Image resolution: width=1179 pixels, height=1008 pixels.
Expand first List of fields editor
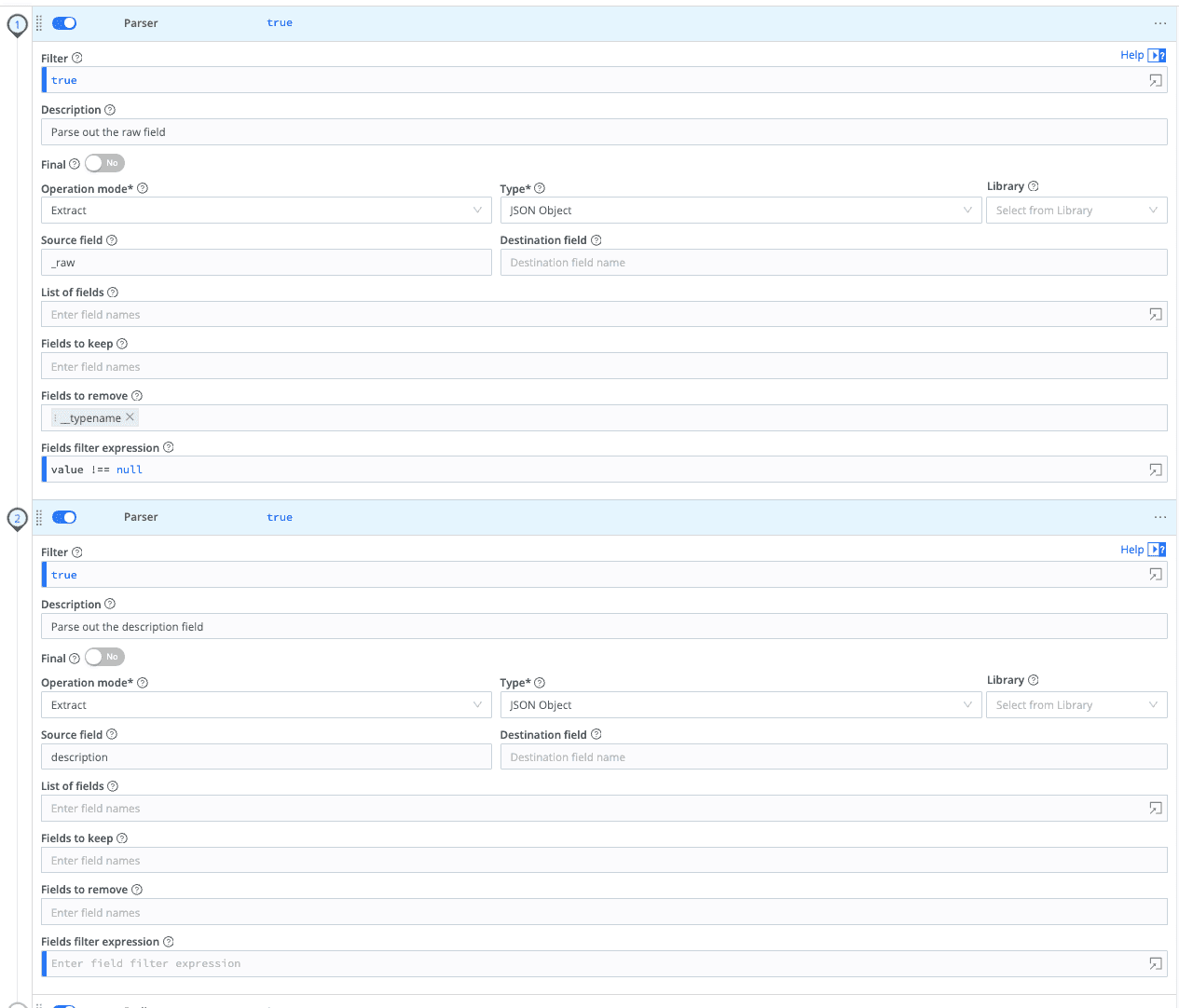(1155, 315)
